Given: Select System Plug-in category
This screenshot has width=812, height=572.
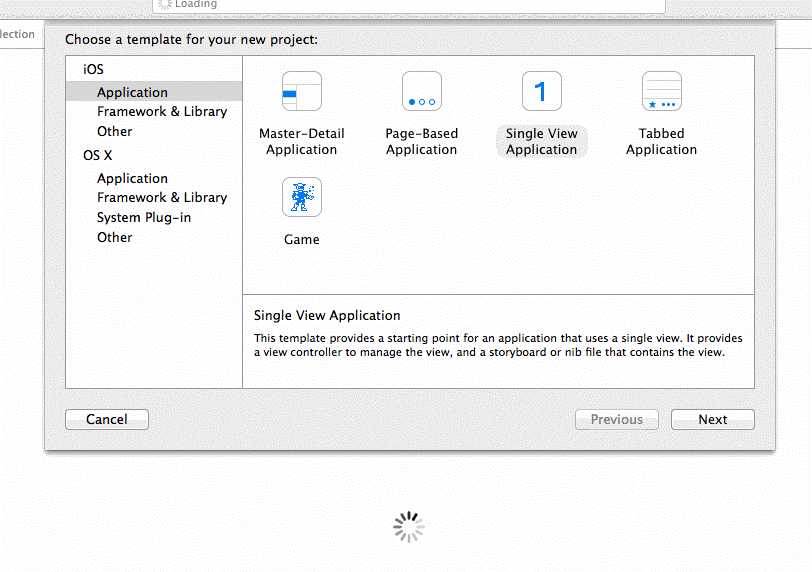Looking at the screenshot, I should coord(143,217).
